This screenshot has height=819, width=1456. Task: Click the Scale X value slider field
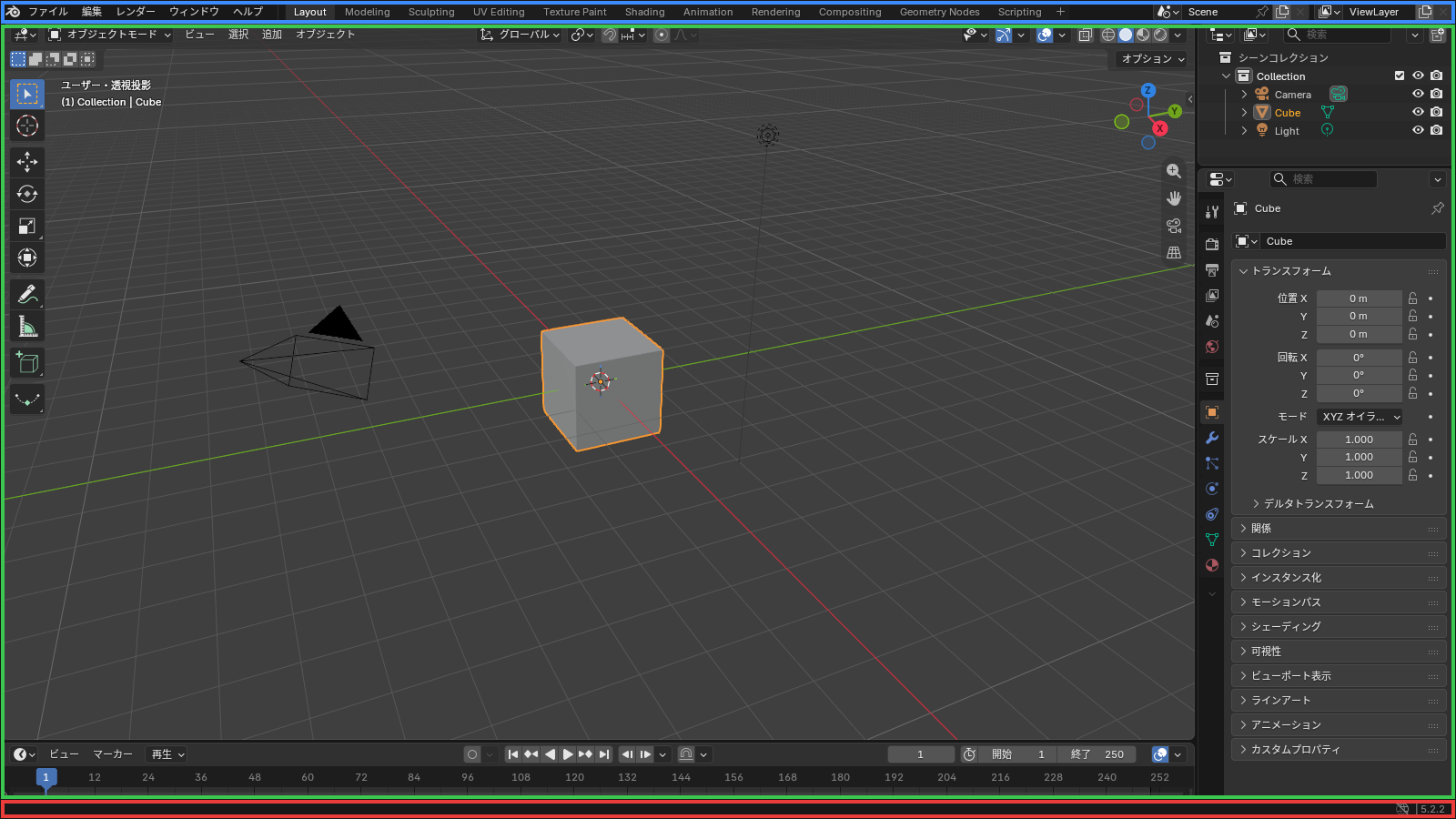tap(1359, 440)
